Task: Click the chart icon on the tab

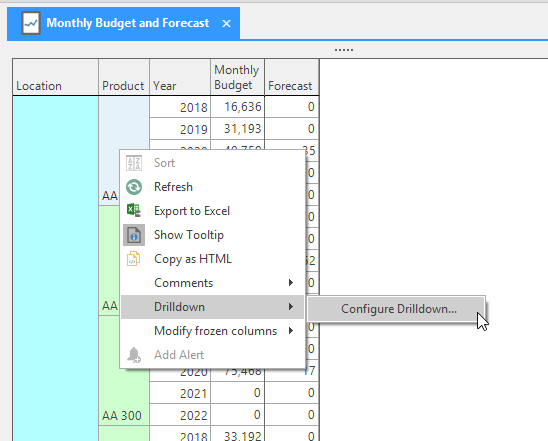Action: click(31, 23)
